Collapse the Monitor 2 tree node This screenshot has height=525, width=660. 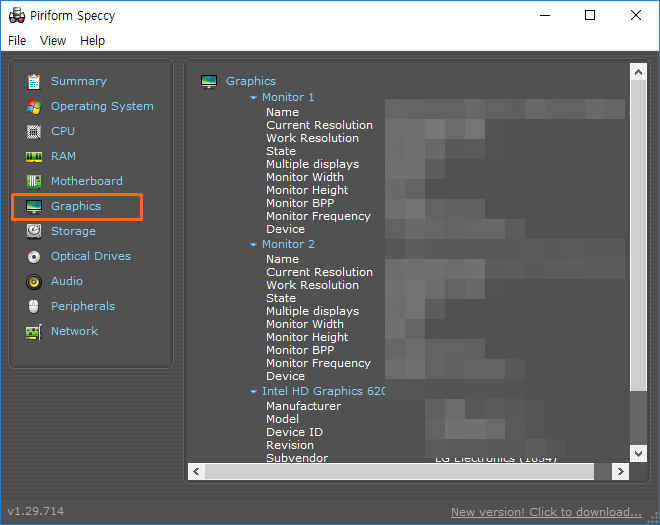click(253, 245)
